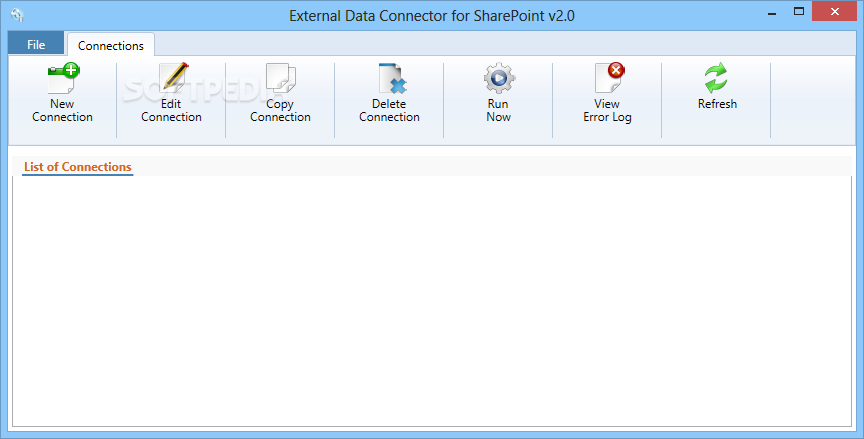Close the External Data Connector window
864x439 pixels.
pyautogui.click(x=834, y=12)
